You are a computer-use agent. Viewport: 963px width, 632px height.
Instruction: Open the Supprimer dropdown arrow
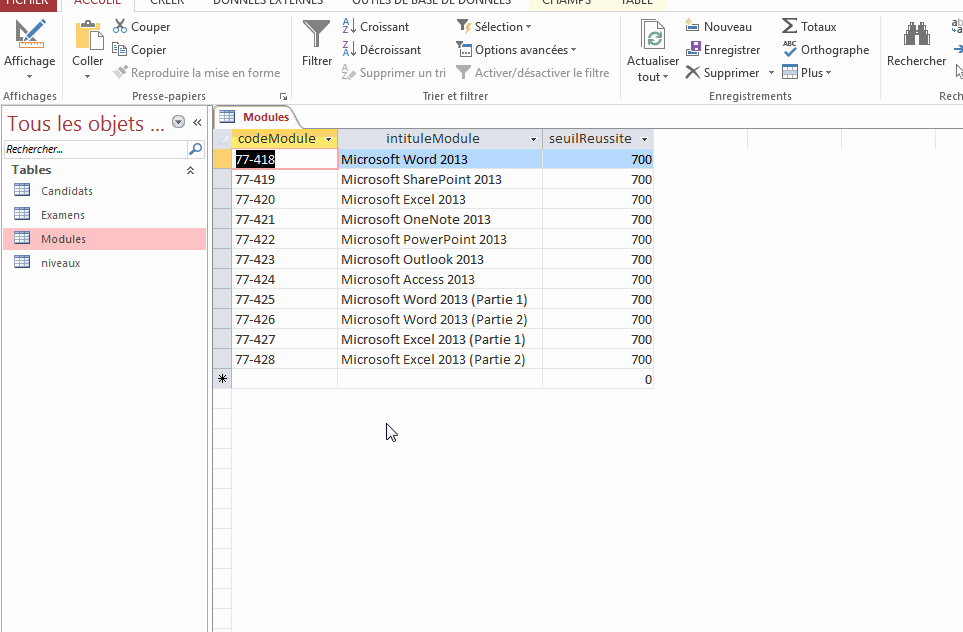pos(771,72)
